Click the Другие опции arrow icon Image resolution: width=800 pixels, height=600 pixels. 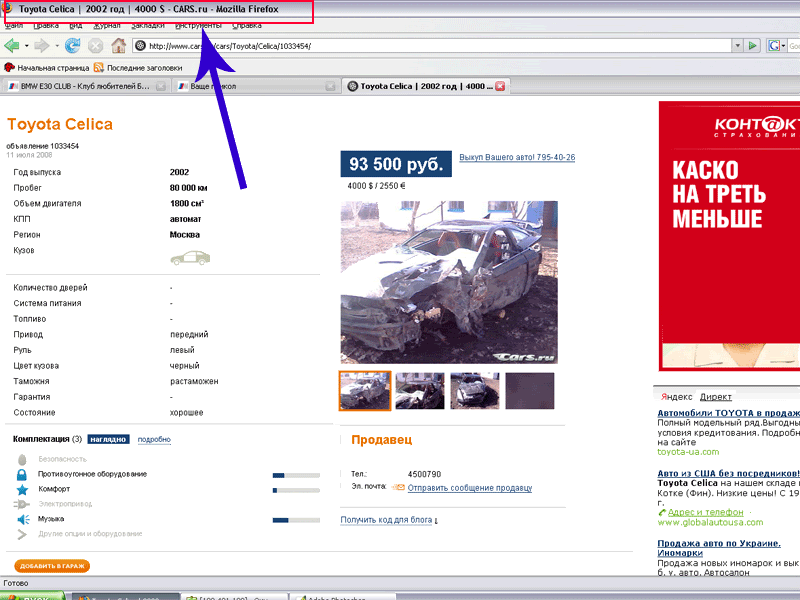point(22,534)
